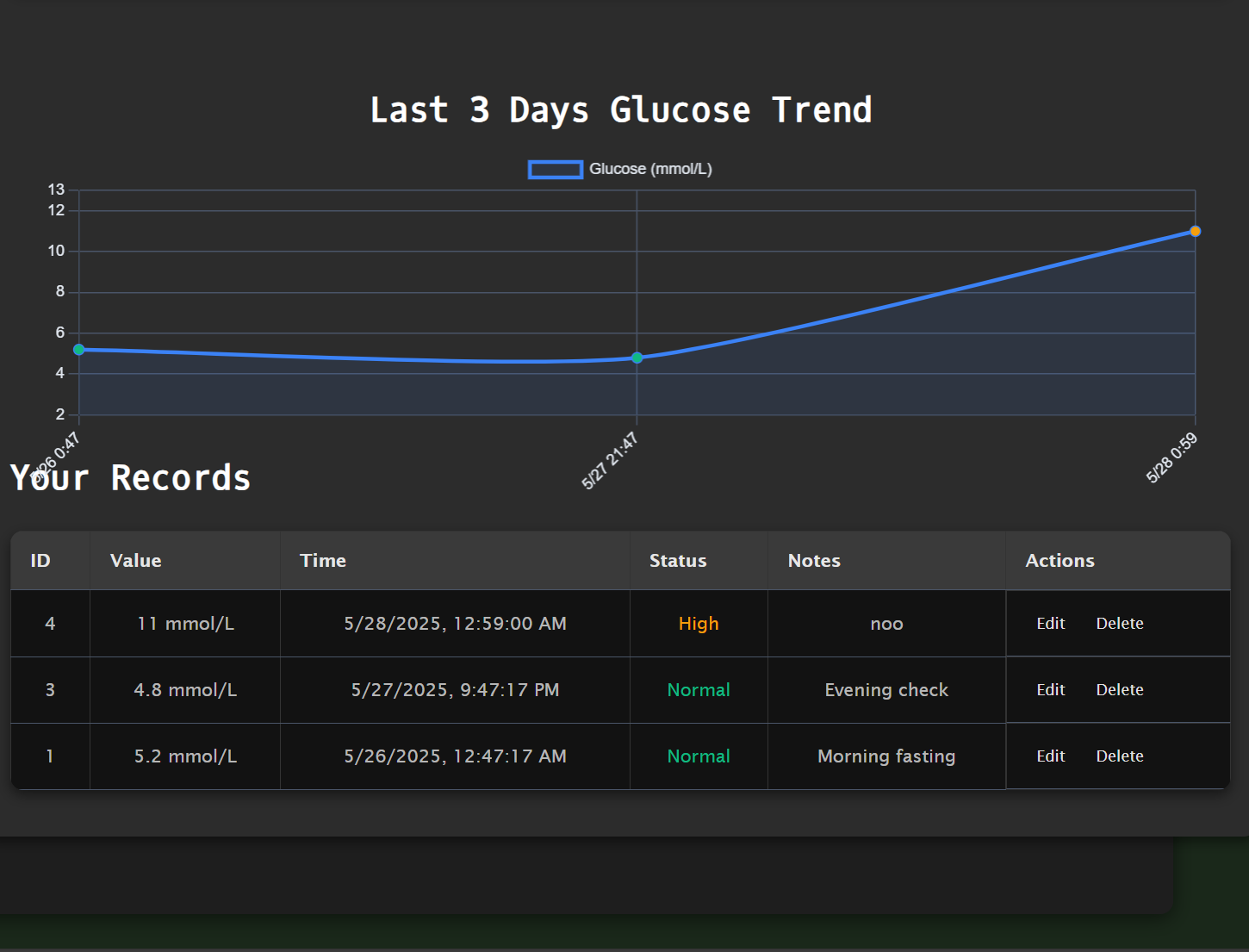Click the Glucose (mmol/L) legend label
Viewport: 1249px width, 952px height.
tap(650, 169)
